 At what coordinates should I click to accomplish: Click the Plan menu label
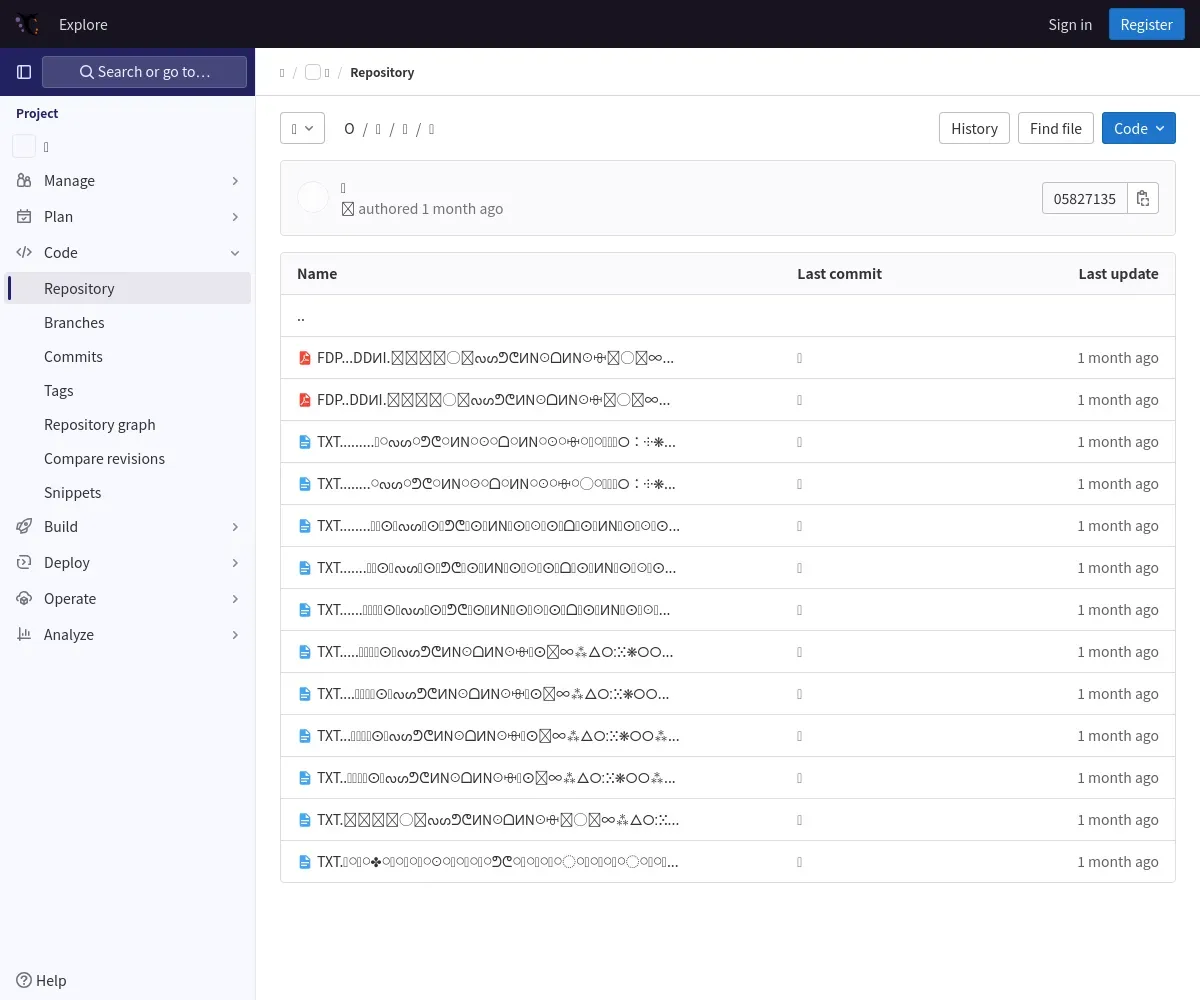58,216
